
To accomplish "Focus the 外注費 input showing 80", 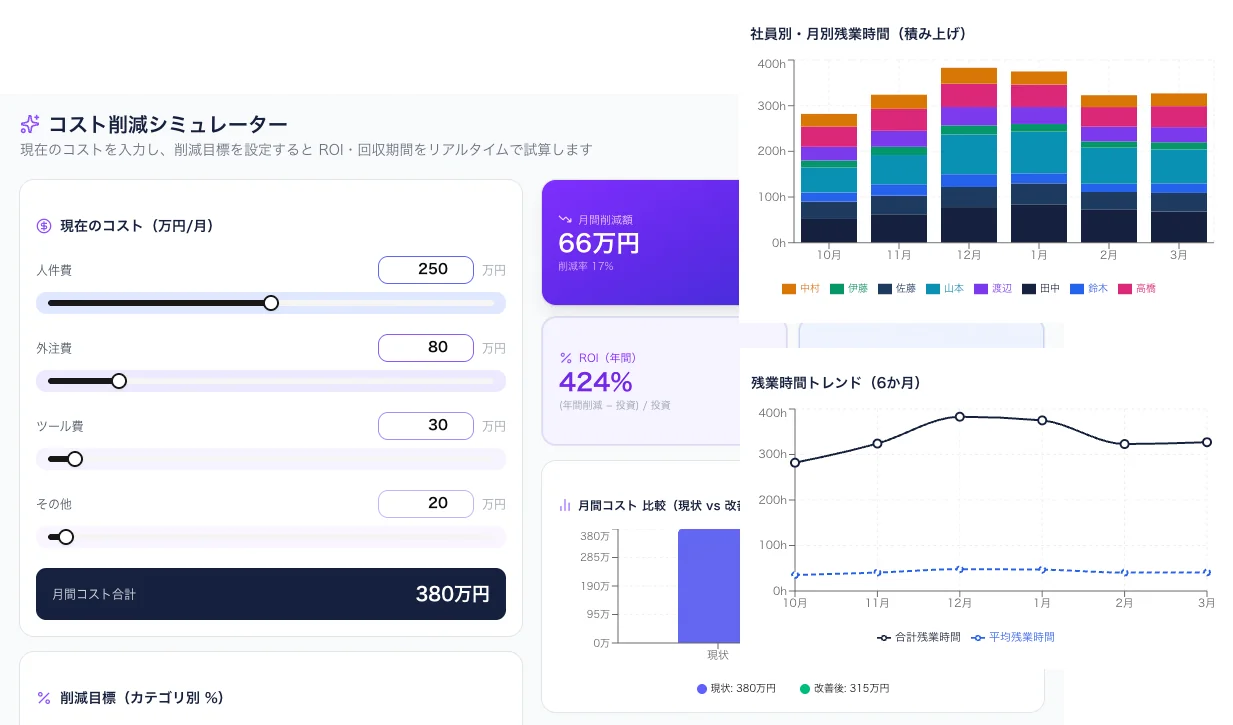I will tap(426, 348).
